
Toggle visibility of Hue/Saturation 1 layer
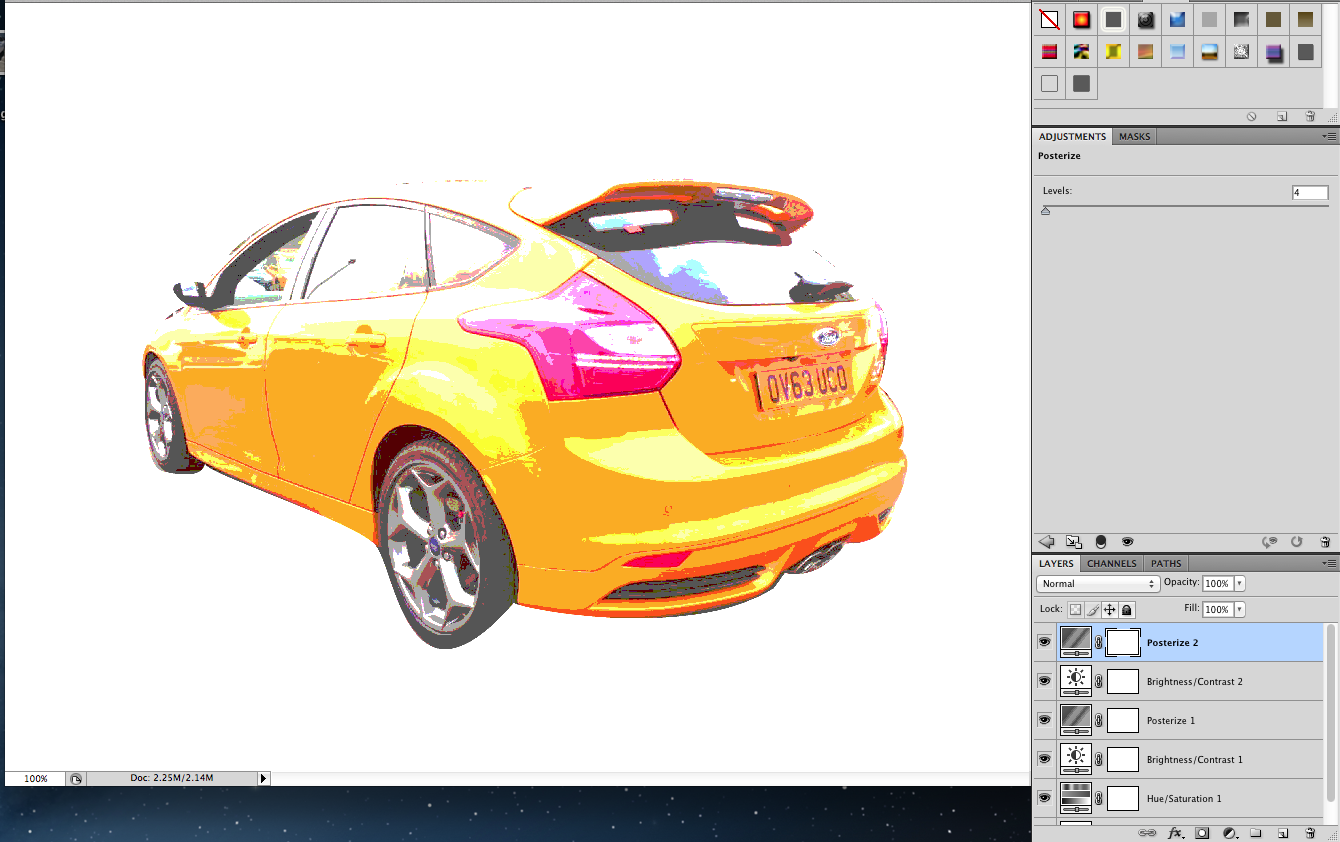[1044, 798]
